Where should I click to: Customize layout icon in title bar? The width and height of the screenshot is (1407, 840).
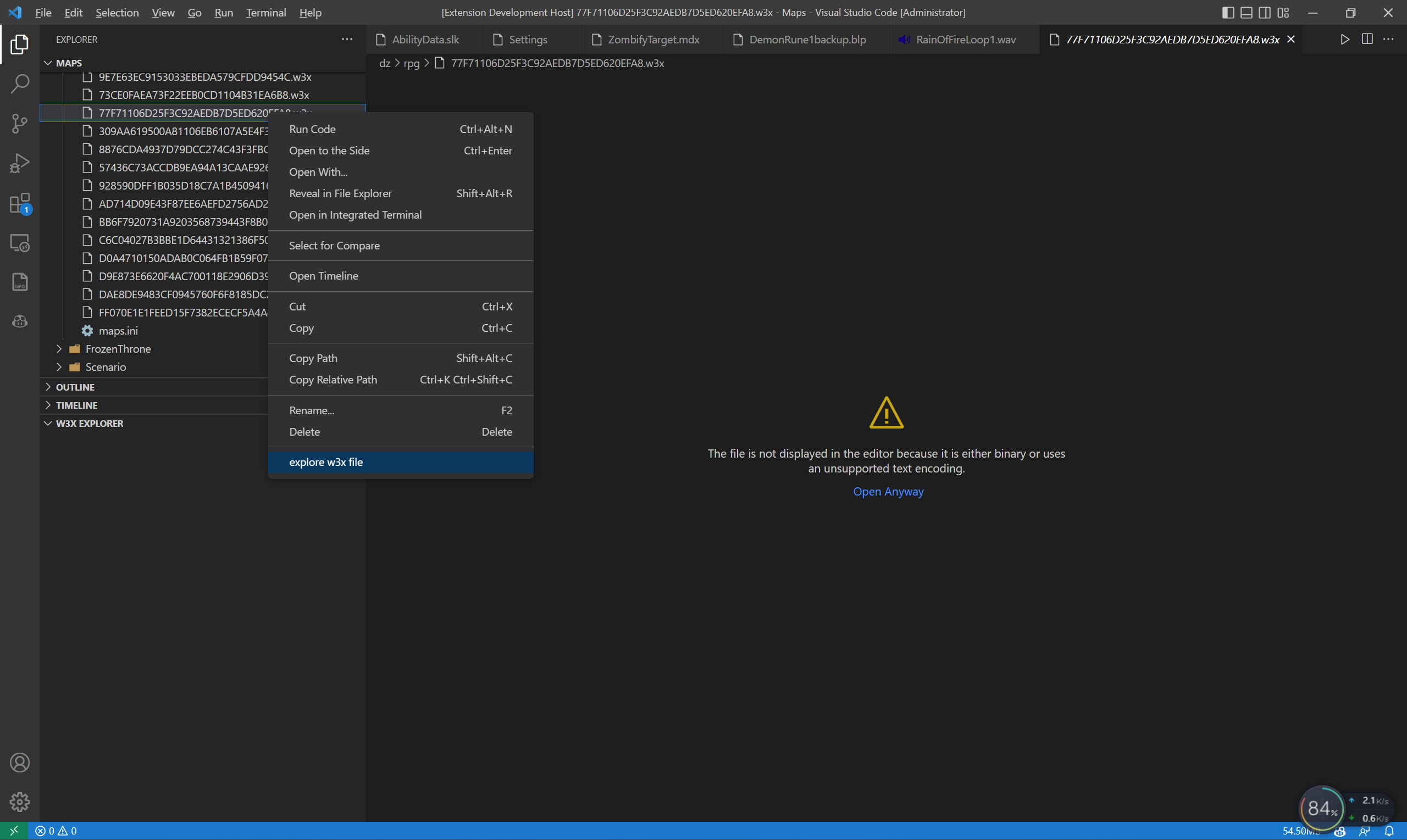1283,13
